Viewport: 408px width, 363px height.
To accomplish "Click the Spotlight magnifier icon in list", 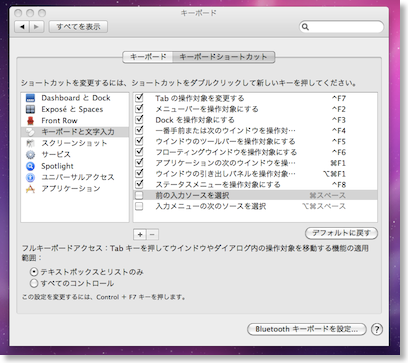I will click(30, 166).
